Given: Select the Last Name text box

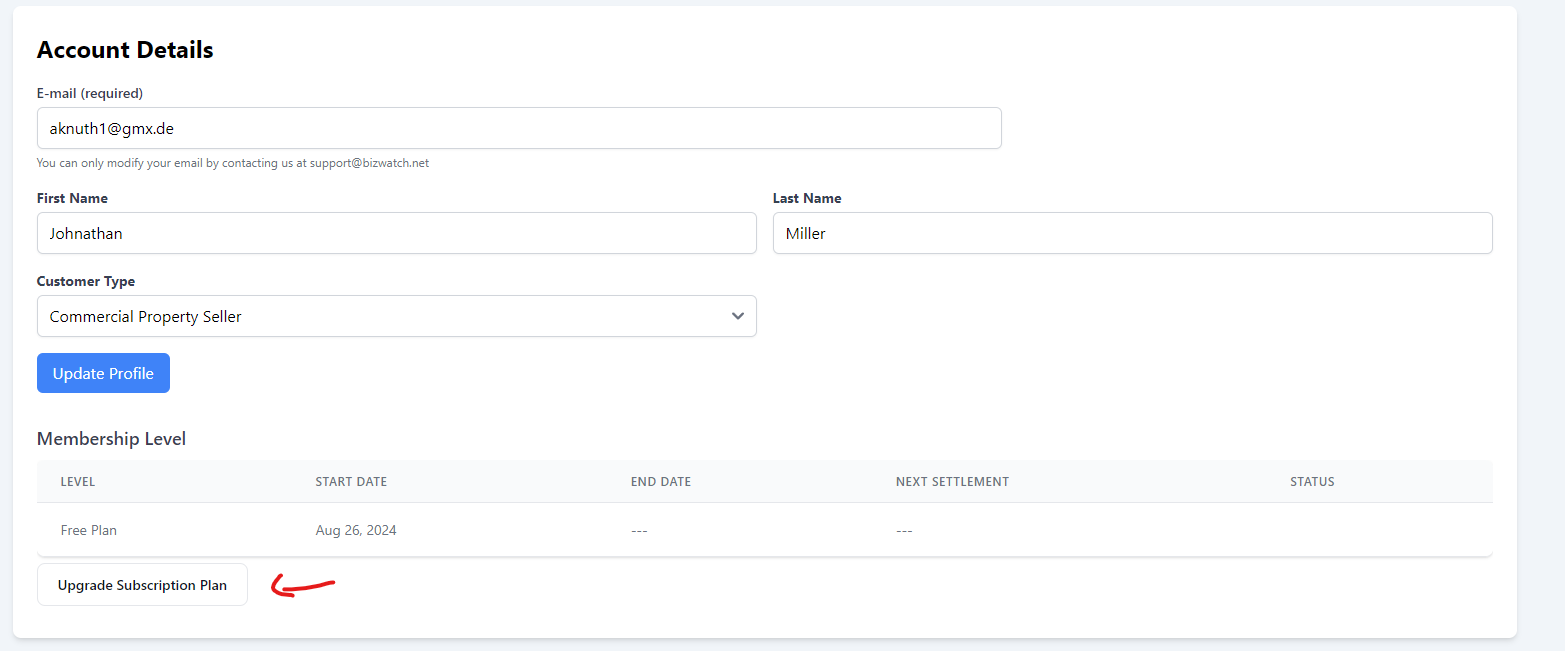Looking at the screenshot, I should [x=1132, y=233].
